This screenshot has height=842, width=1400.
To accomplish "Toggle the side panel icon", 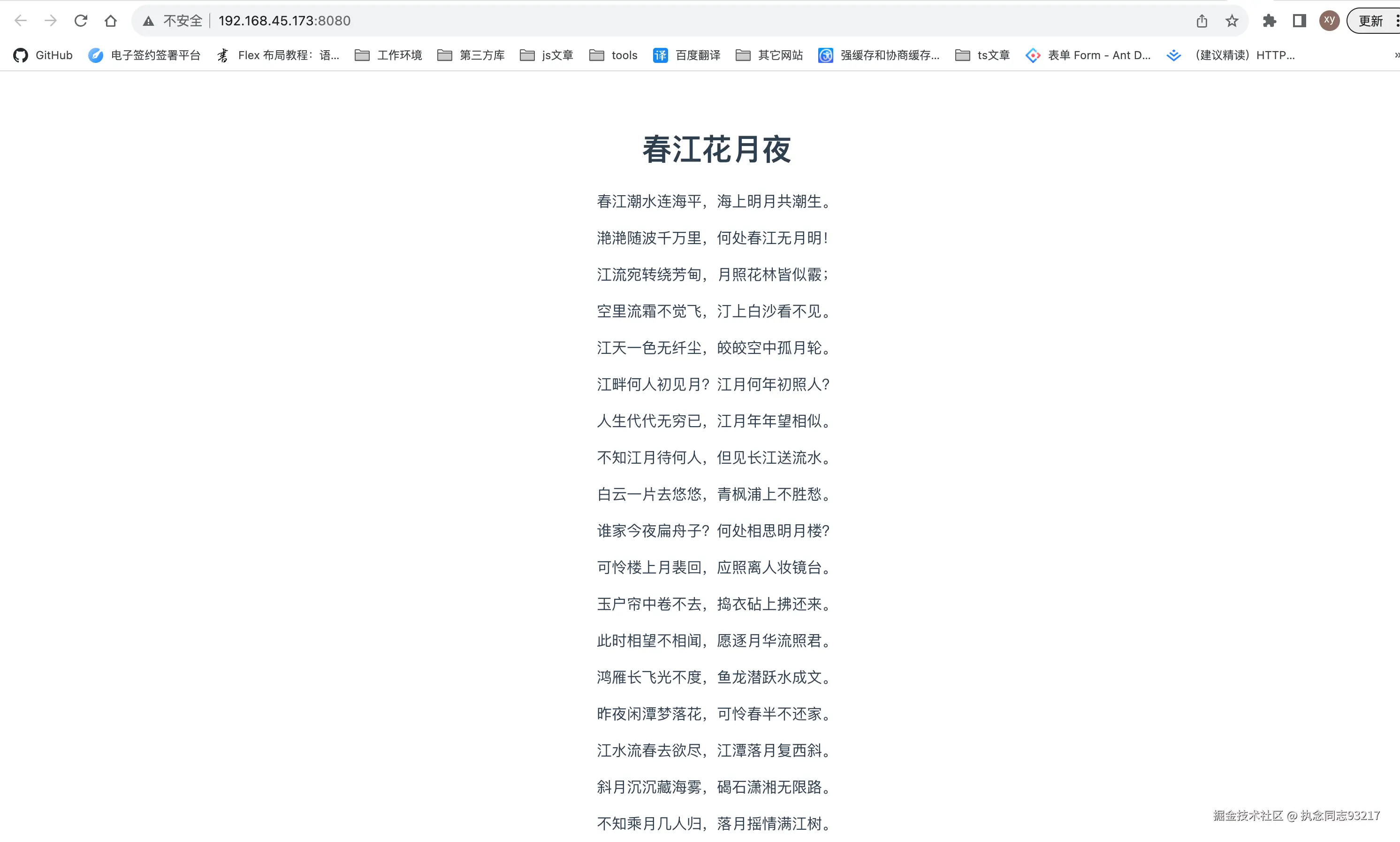I will coord(1299,21).
